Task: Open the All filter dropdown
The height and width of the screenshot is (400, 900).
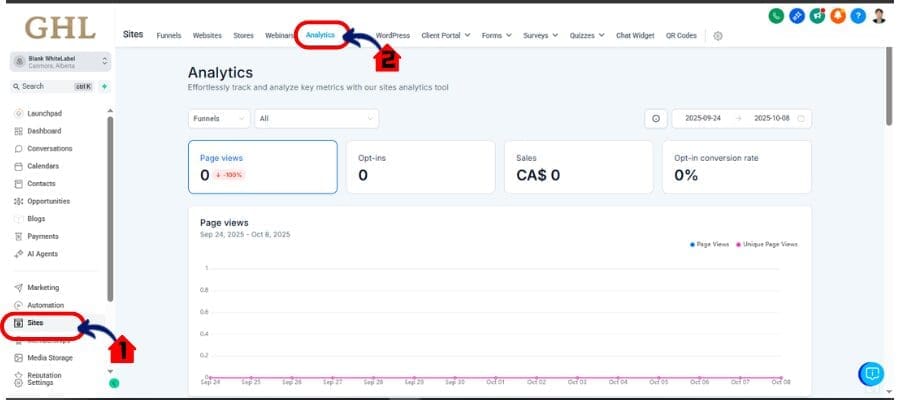Action: point(316,118)
